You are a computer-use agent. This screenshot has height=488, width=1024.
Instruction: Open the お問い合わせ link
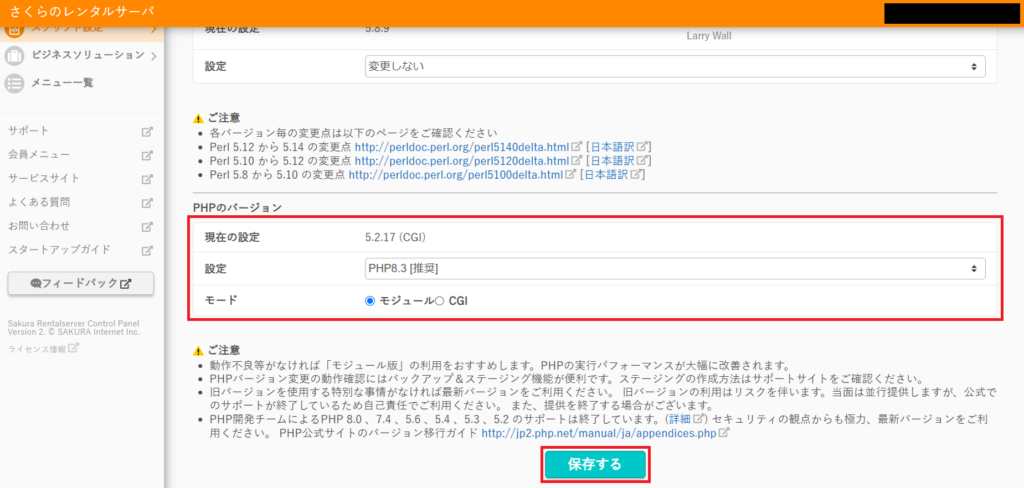(x=39, y=226)
